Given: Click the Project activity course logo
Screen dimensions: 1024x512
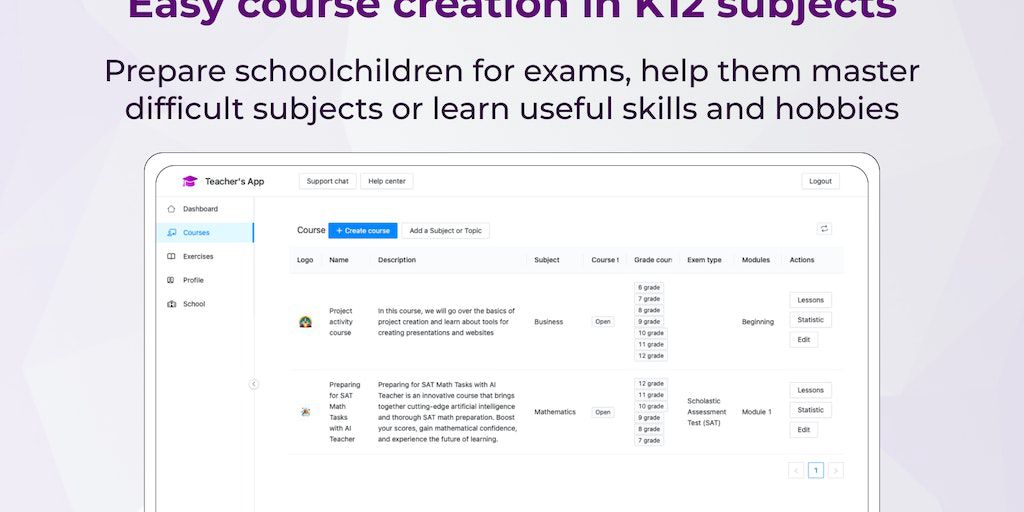Looking at the screenshot, I should (x=305, y=322).
